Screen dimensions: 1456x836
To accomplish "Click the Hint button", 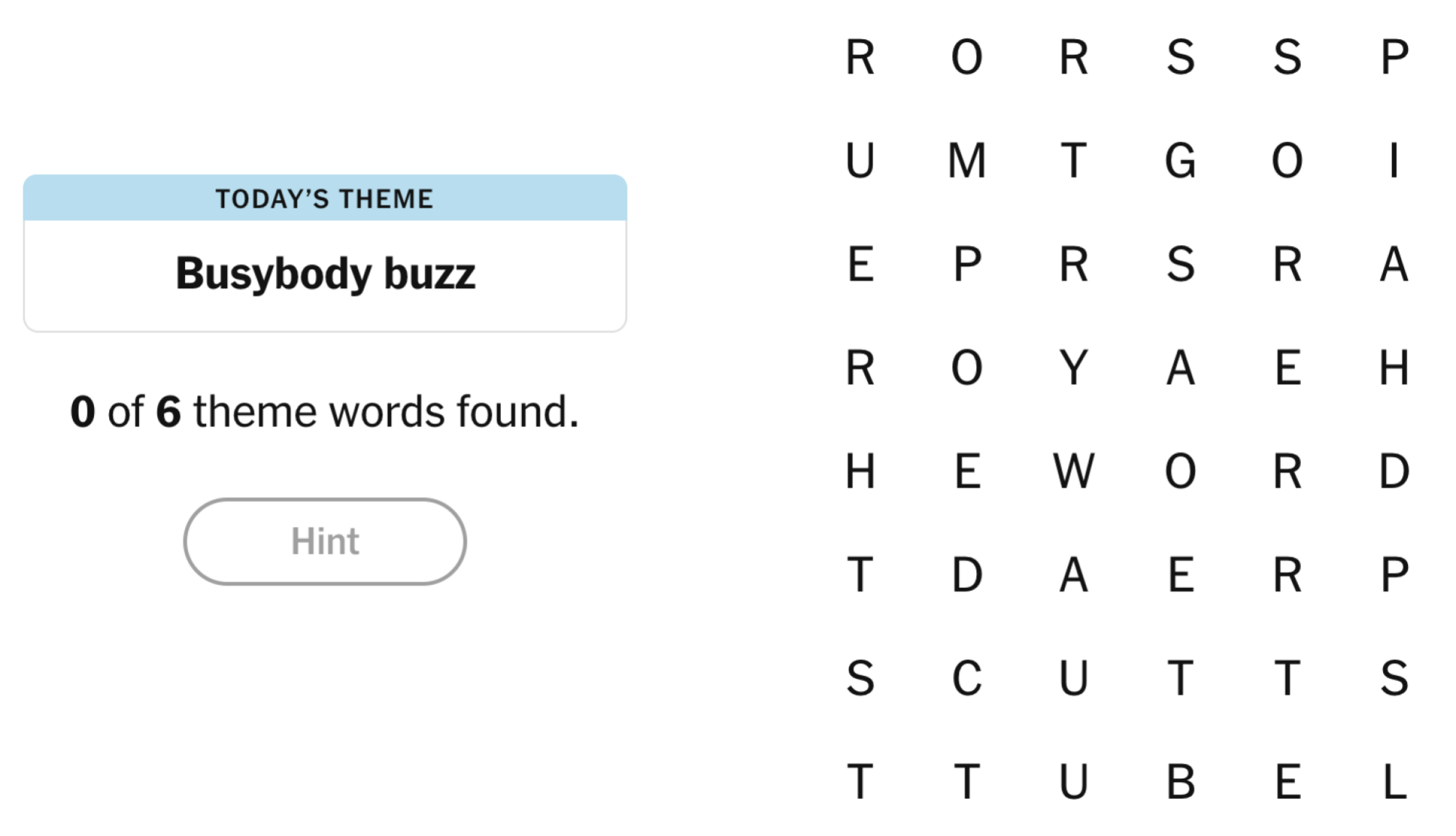I will tap(325, 541).
